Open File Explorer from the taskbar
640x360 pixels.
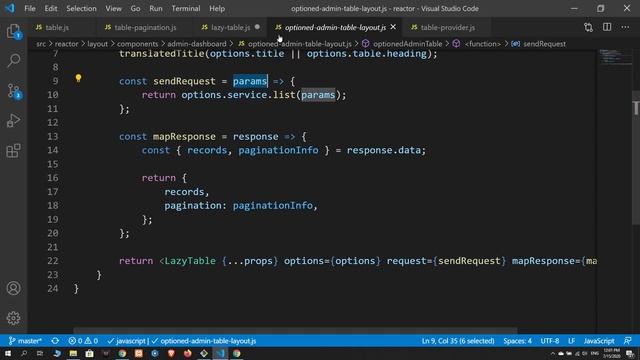(73, 353)
